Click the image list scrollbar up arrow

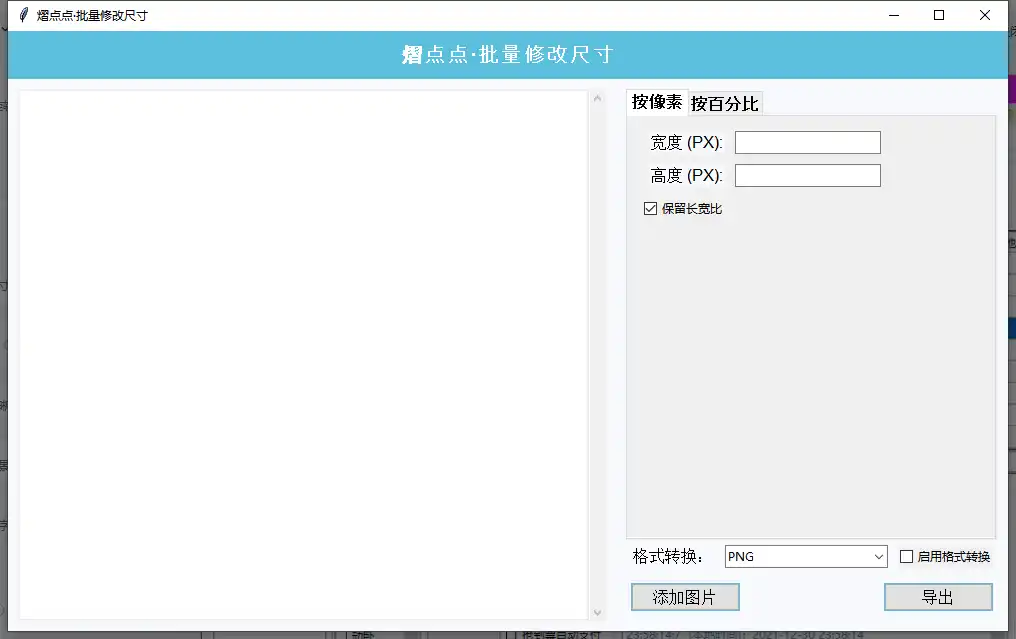598,98
